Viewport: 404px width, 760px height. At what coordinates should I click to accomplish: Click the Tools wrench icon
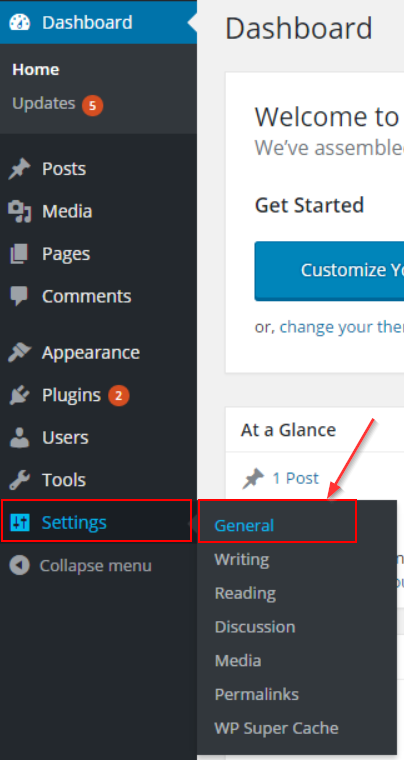19,480
